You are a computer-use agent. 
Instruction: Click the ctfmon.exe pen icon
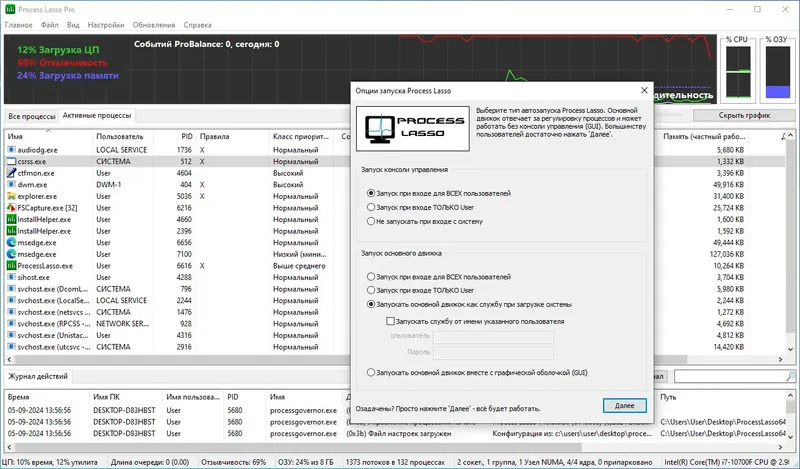point(11,173)
